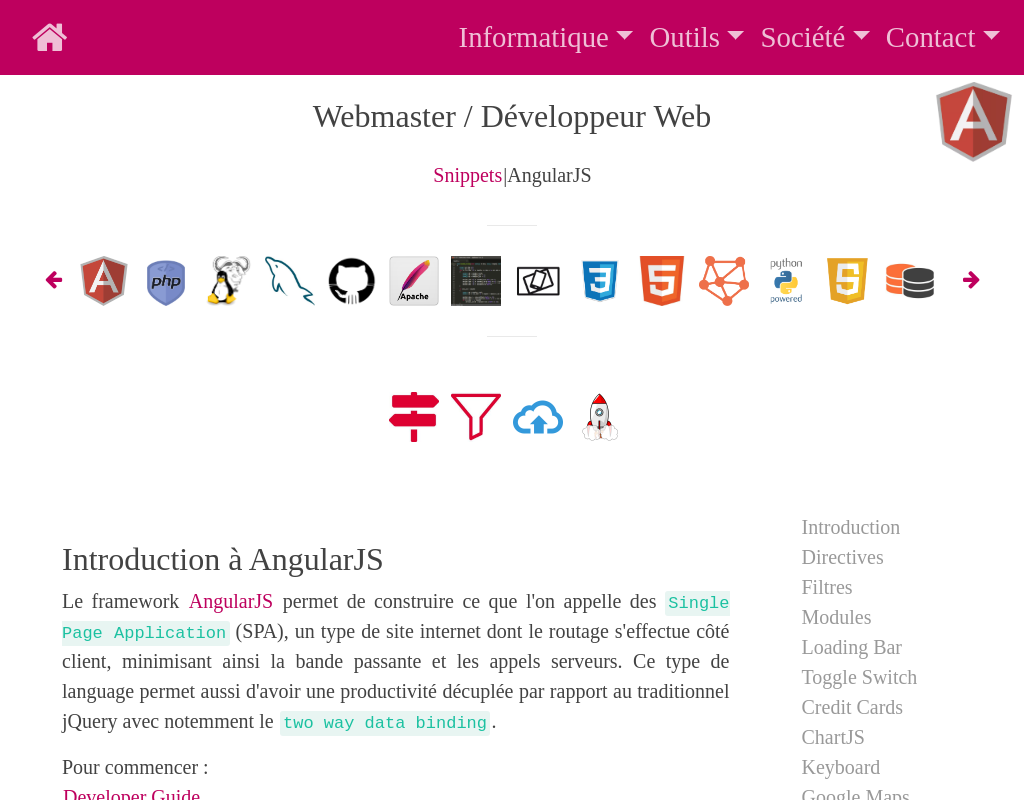The image size is (1024, 800).
Task: Jump to the Loading Bar section
Action: point(852,648)
